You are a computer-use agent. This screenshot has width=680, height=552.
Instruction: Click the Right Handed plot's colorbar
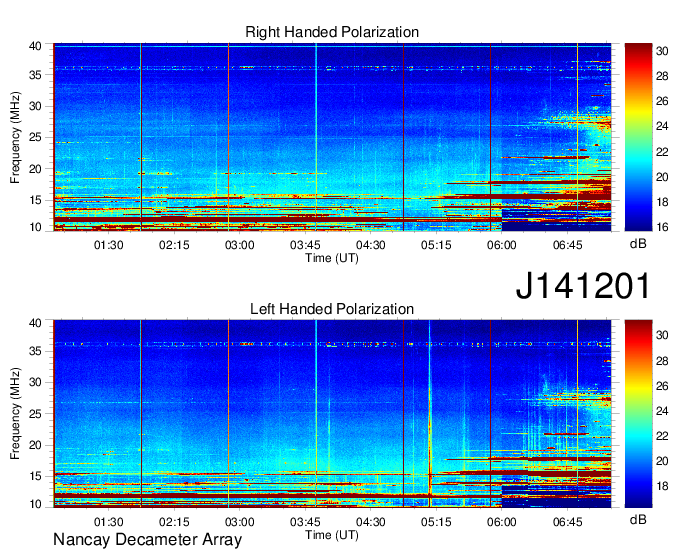pyautogui.click(x=638, y=137)
